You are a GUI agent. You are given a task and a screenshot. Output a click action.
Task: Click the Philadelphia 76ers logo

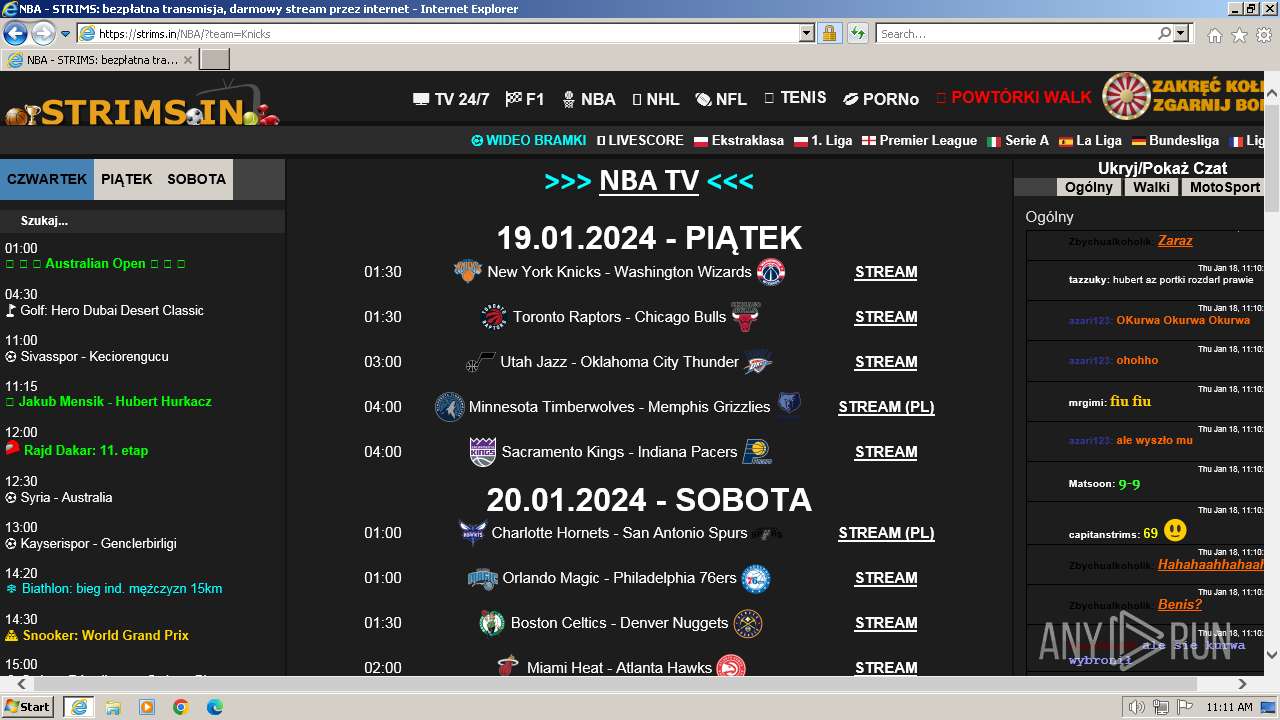[756, 578]
